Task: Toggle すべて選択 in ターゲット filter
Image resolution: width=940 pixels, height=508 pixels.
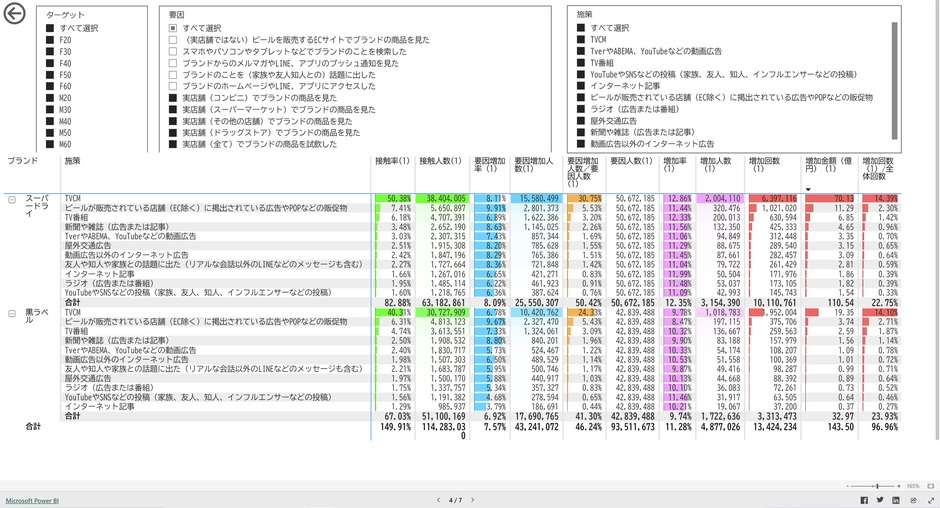Action: click(50, 28)
